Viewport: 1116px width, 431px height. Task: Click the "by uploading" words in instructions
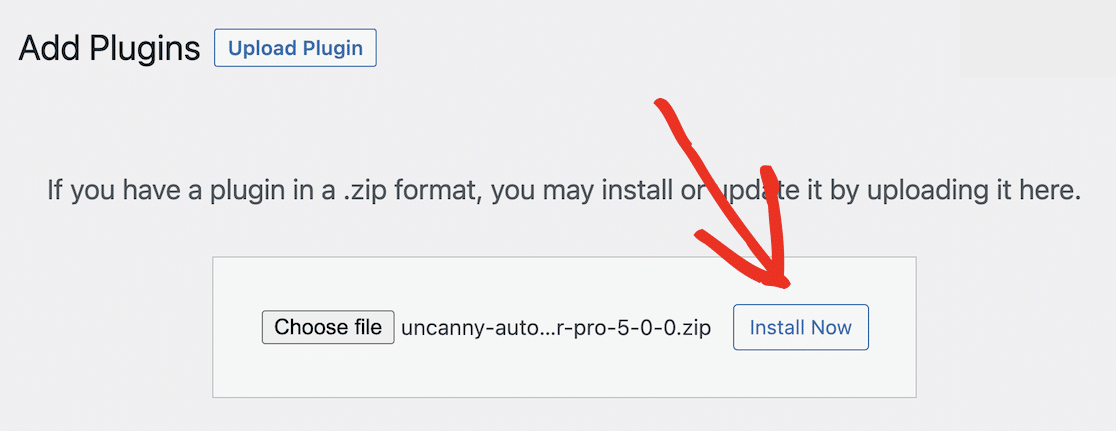point(885,191)
